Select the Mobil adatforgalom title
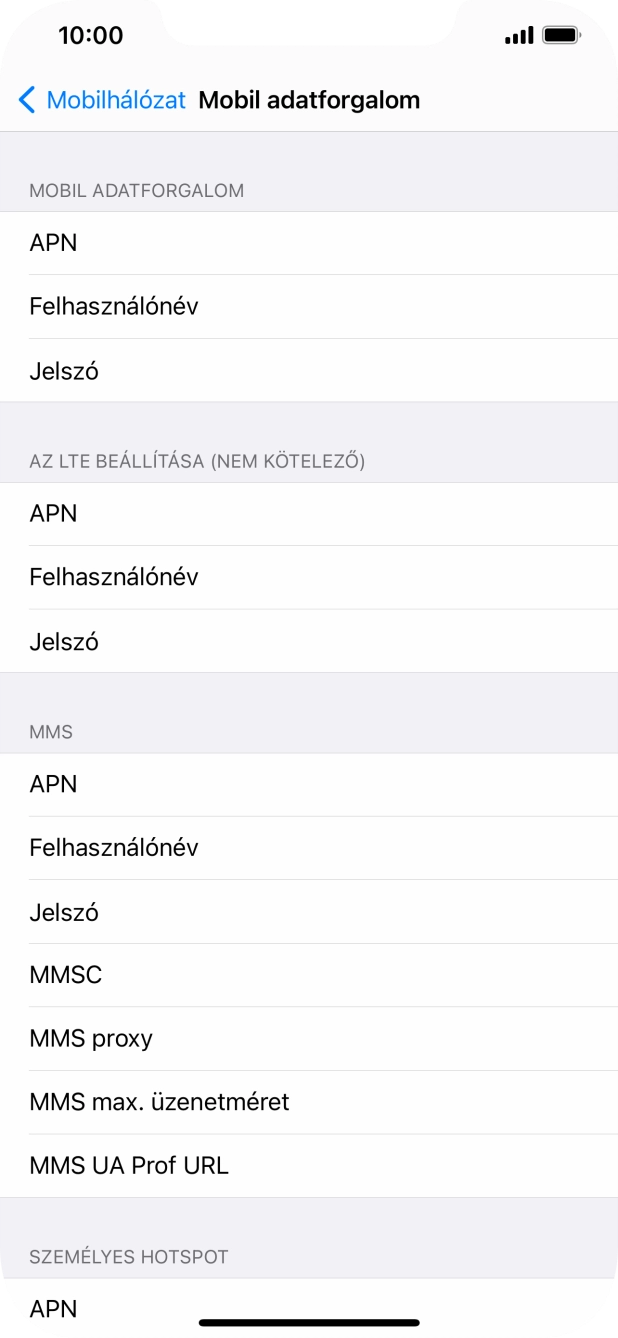This screenshot has width=618, height=1338. (x=309, y=100)
